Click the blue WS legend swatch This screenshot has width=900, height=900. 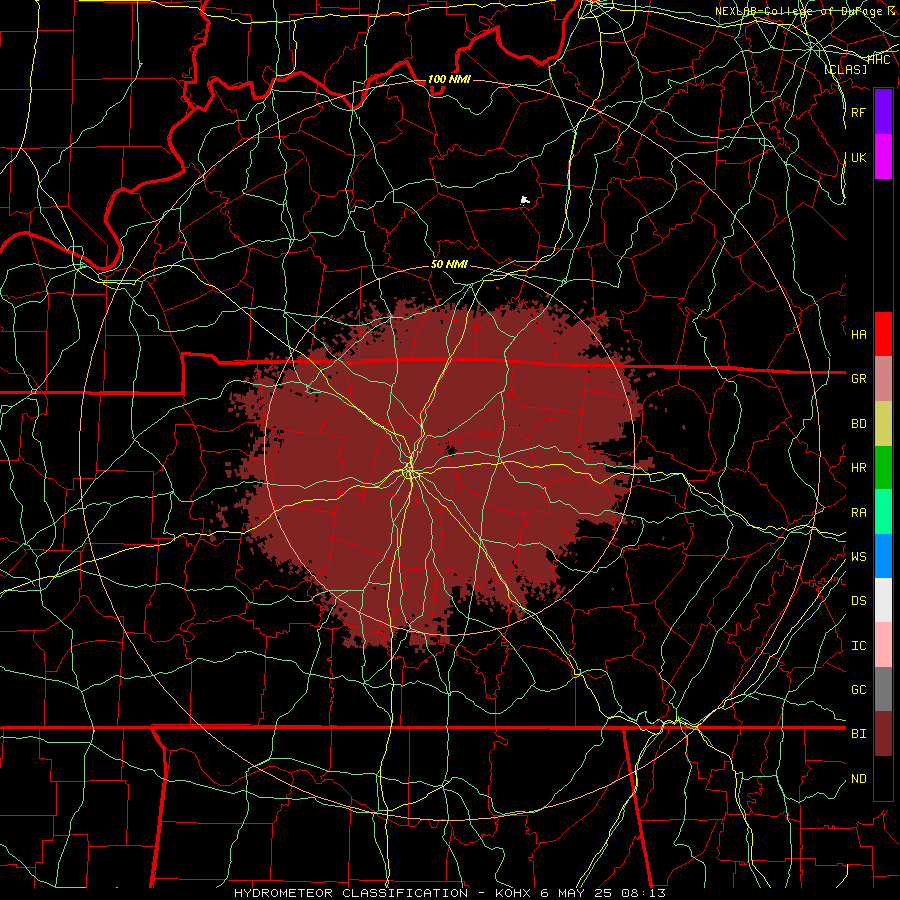(x=883, y=556)
